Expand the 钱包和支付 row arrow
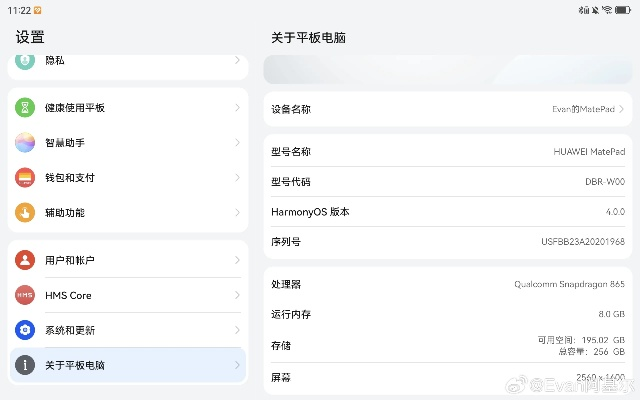 coord(237,178)
